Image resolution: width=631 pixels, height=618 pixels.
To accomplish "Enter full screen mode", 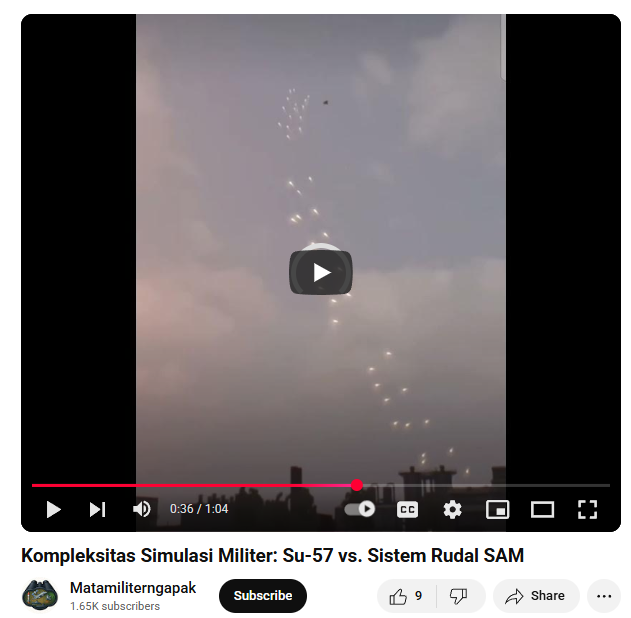I will [587, 510].
